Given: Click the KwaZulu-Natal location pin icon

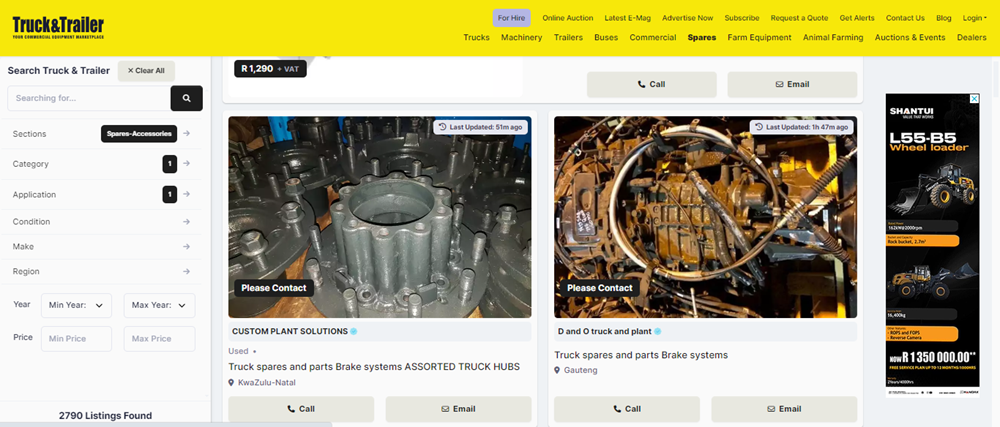Looking at the screenshot, I should click(232, 383).
